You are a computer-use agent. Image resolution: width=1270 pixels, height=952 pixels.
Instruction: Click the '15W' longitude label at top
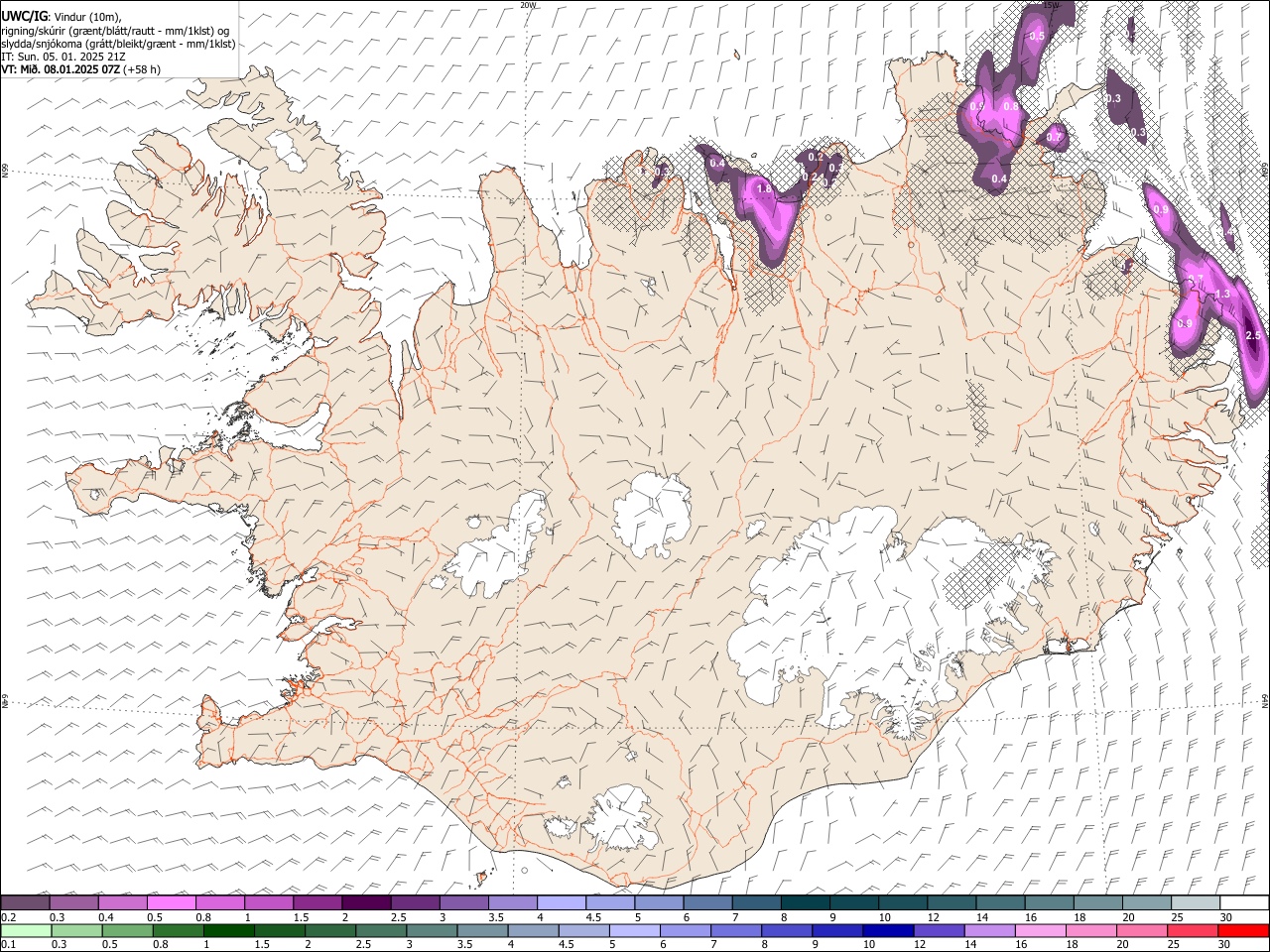click(x=1053, y=5)
